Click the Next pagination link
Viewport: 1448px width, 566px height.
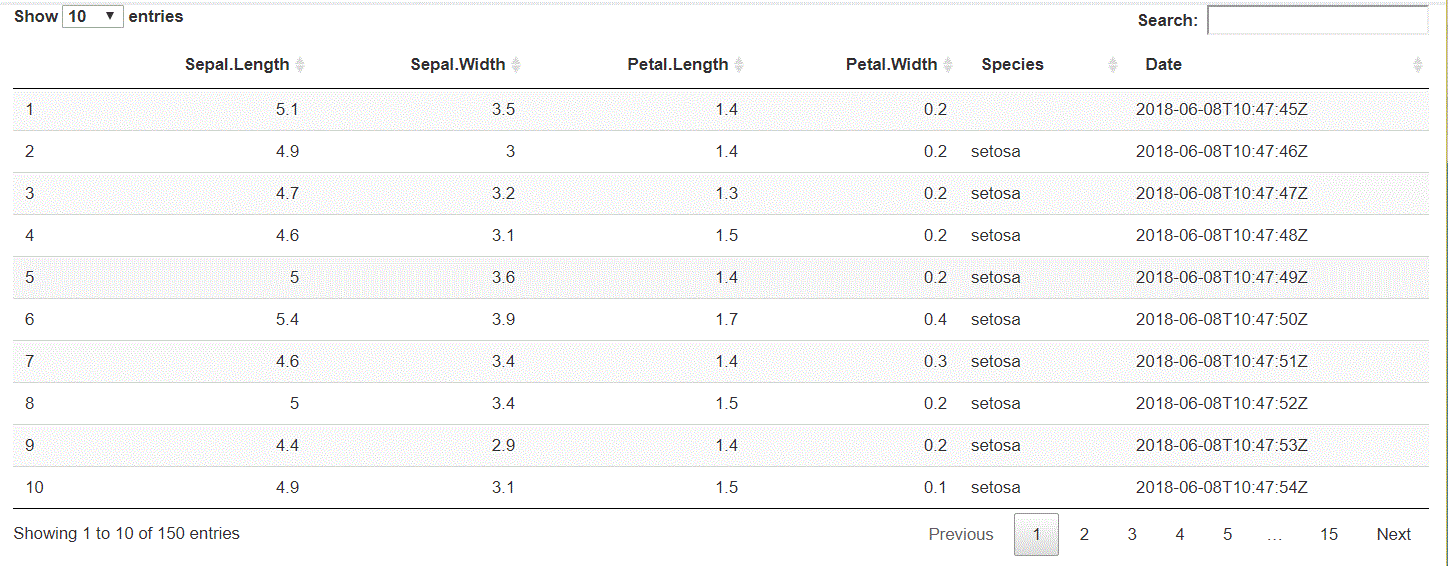tap(1393, 535)
